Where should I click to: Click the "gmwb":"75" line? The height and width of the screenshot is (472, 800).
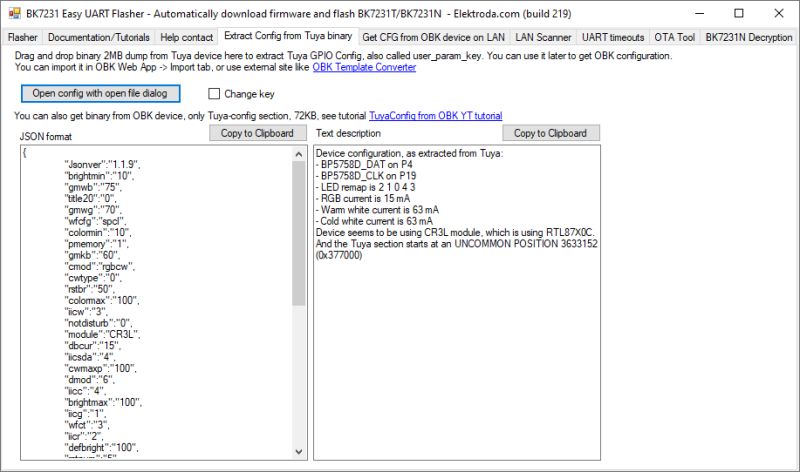pyautogui.click(x=93, y=187)
